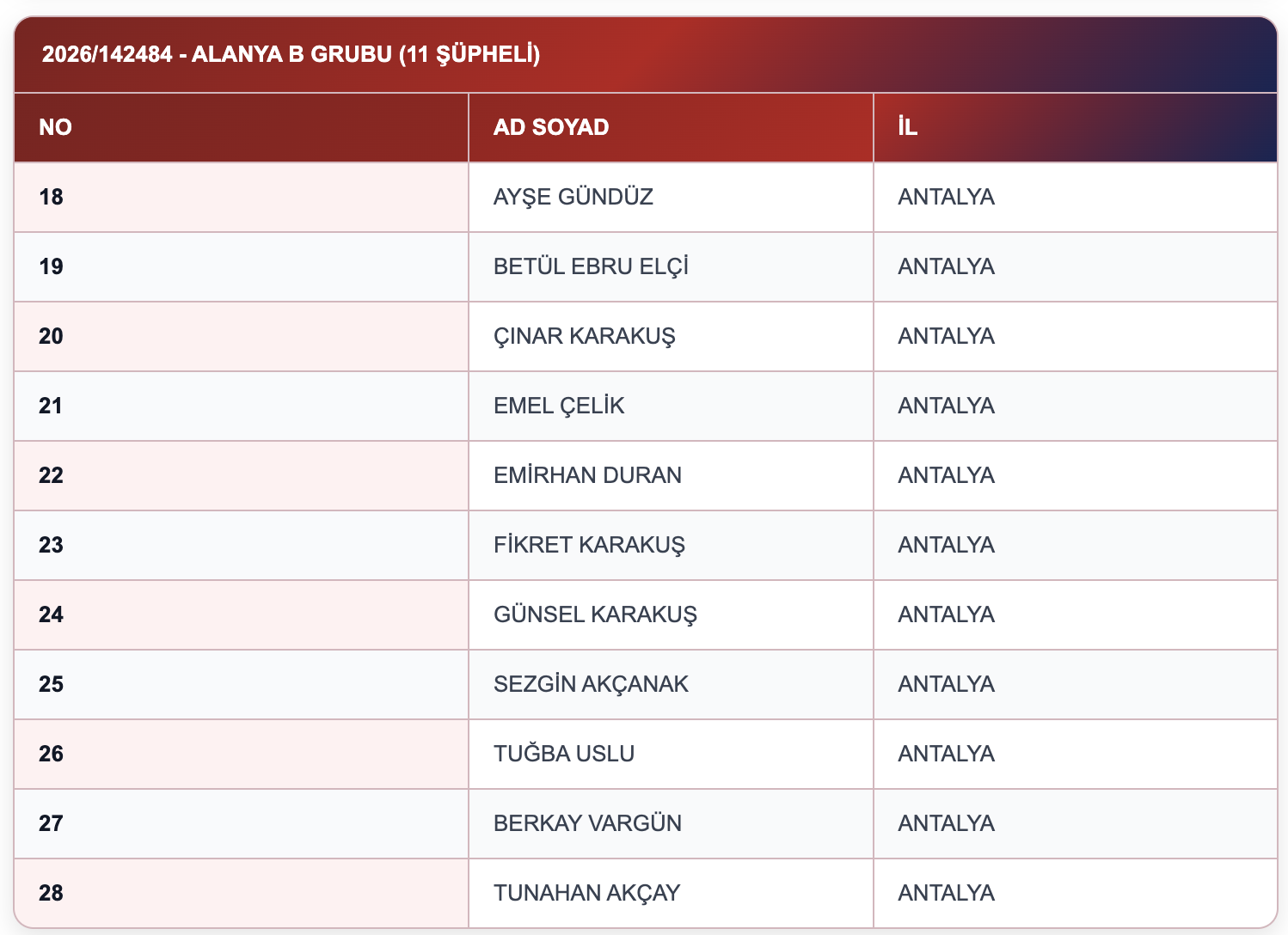Screen dimensions: 1288x935
Task: Click the SEZGİN AKÇANAK name
Action: point(592,684)
